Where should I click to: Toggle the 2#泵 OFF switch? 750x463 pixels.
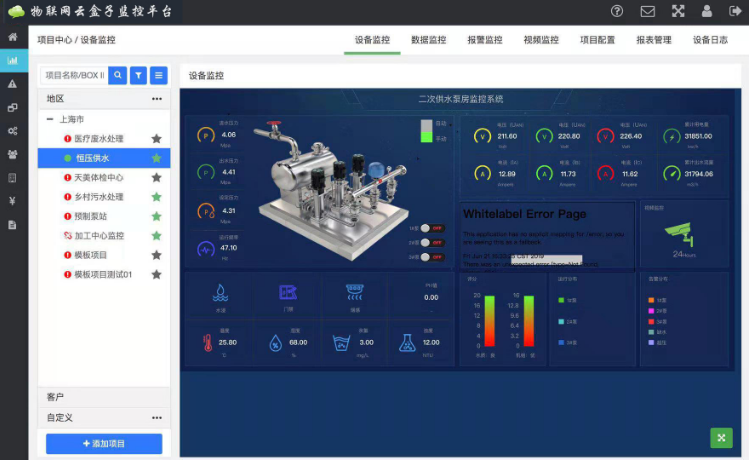pos(432,243)
